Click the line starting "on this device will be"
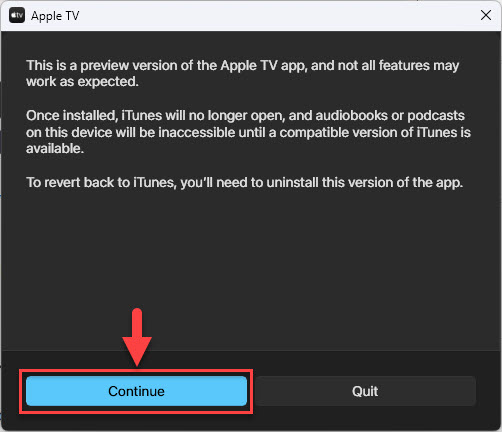 [248, 132]
